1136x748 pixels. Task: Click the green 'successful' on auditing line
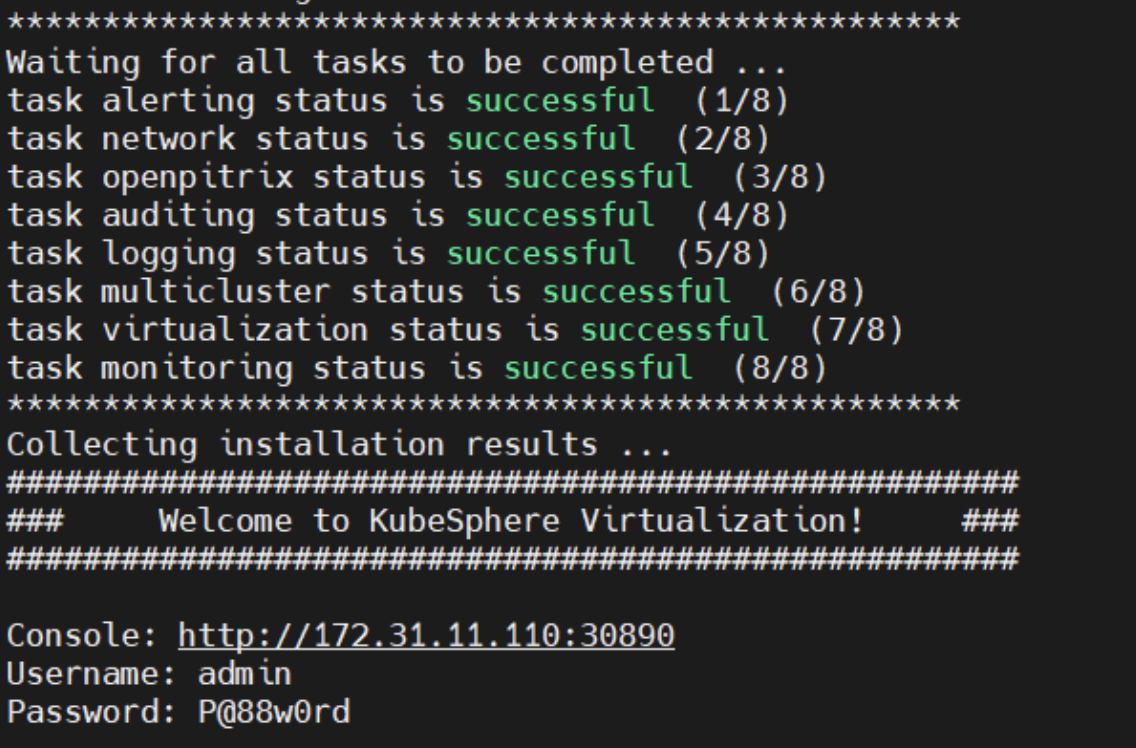click(x=560, y=215)
